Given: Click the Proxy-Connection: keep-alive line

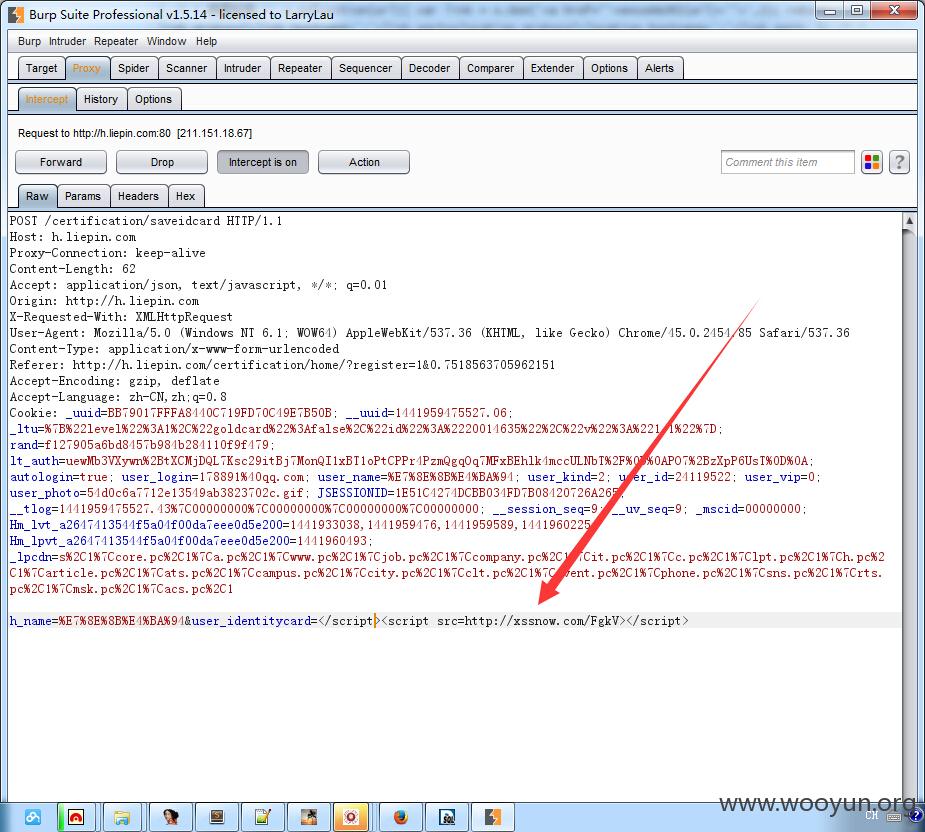Looking at the screenshot, I should (107, 253).
